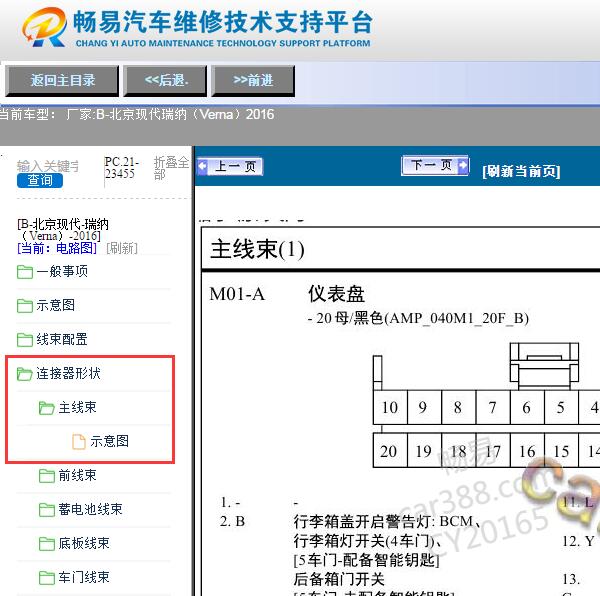Open the 示意图 top-level folder icon

tap(25, 306)
